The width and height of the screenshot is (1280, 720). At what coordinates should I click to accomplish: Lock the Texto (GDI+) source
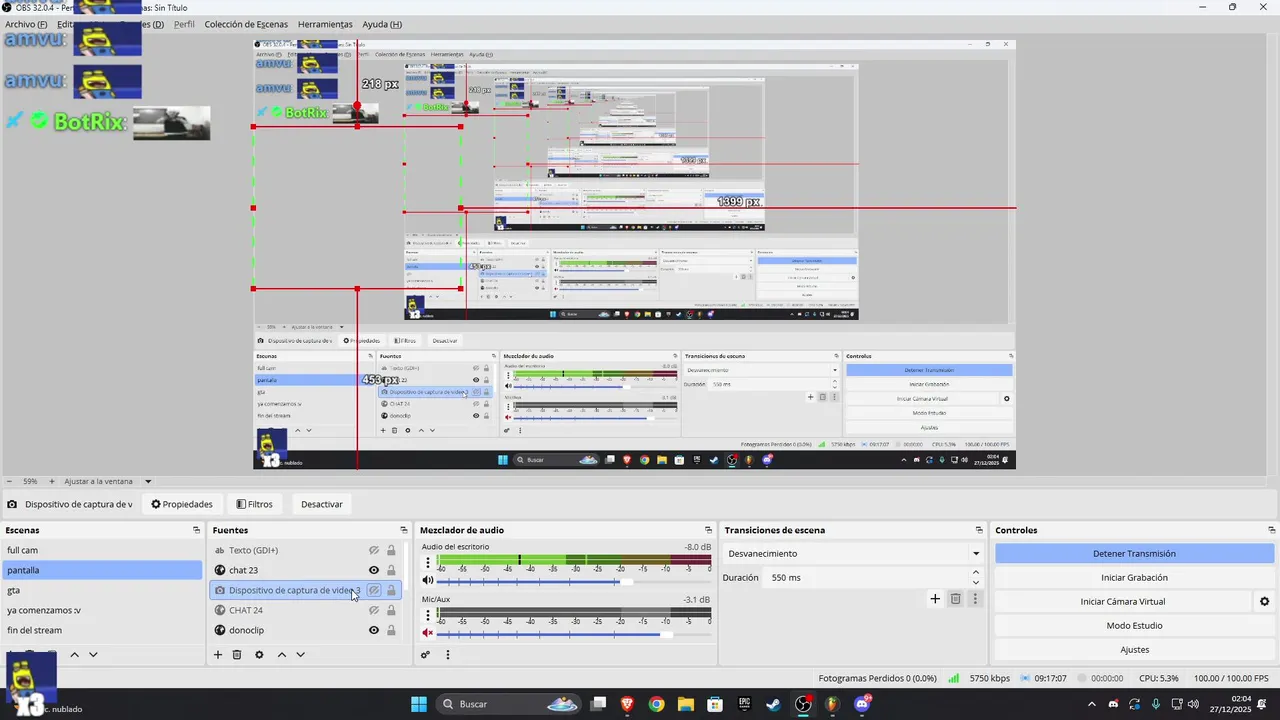tap(391, 550)
